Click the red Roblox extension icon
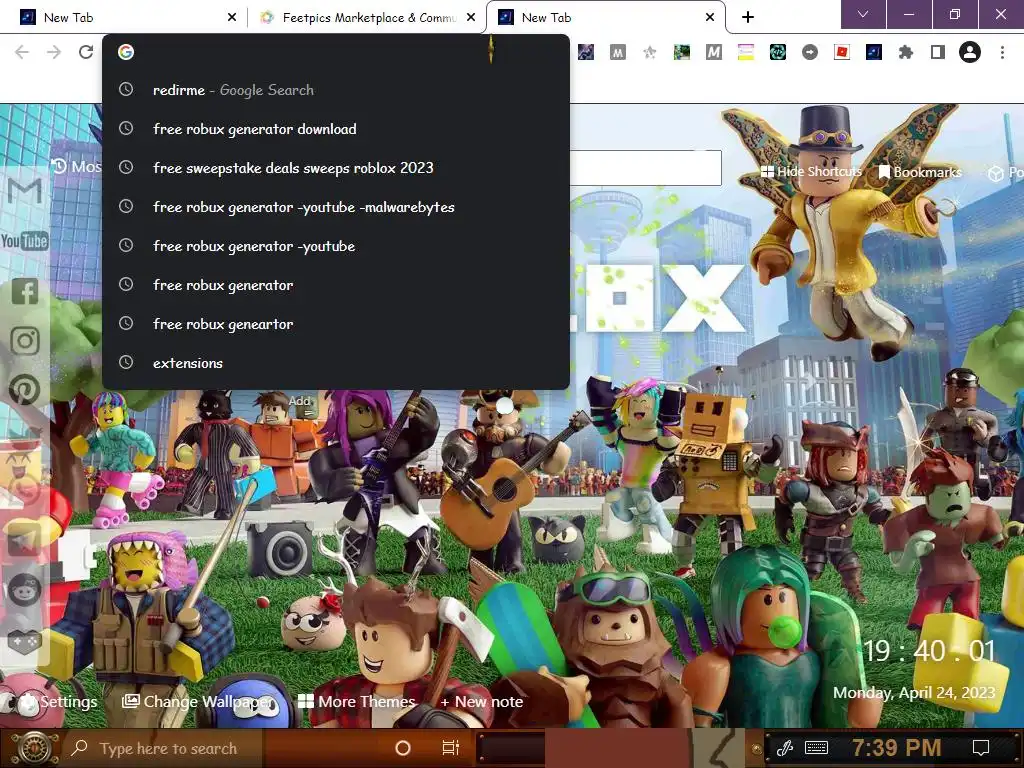 click(x=842, y=52)
